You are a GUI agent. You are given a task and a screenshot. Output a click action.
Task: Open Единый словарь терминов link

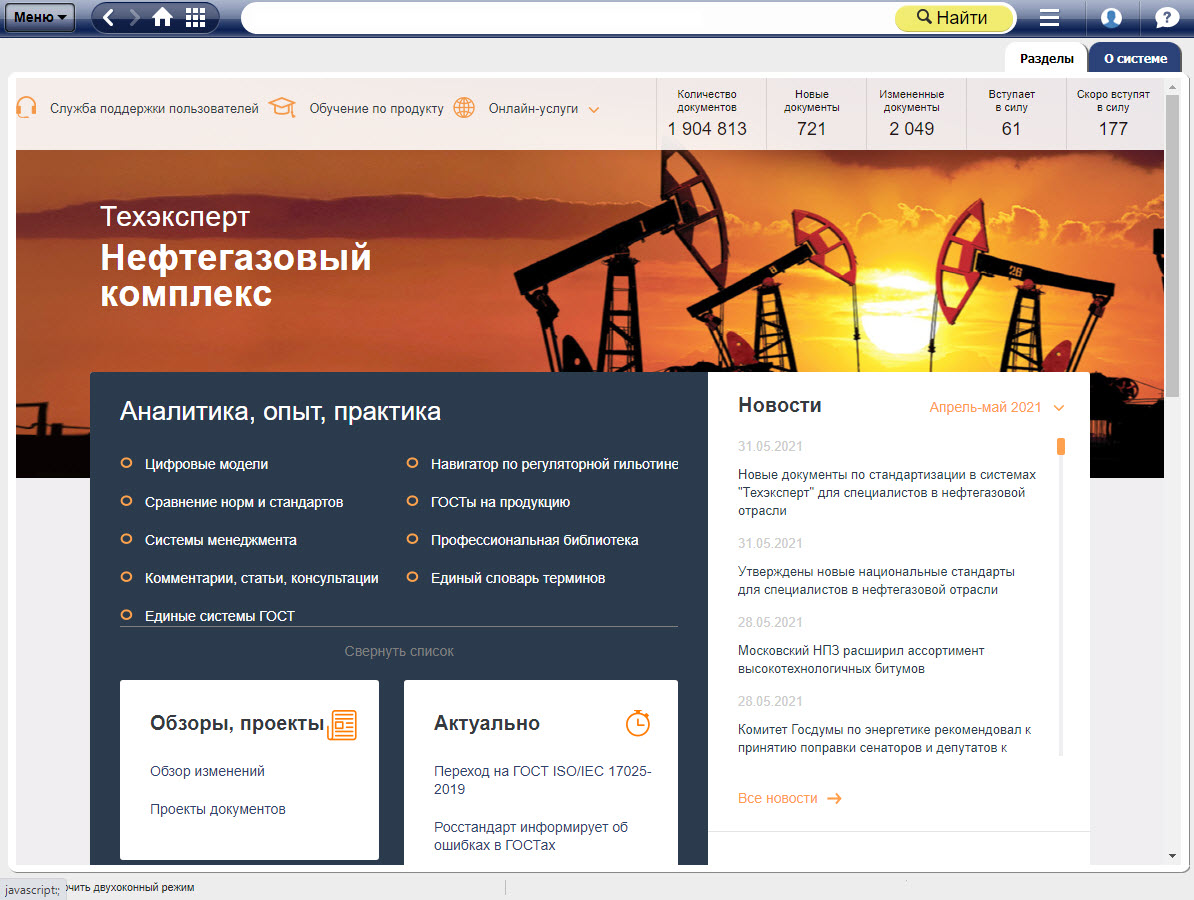pos(518,578)
